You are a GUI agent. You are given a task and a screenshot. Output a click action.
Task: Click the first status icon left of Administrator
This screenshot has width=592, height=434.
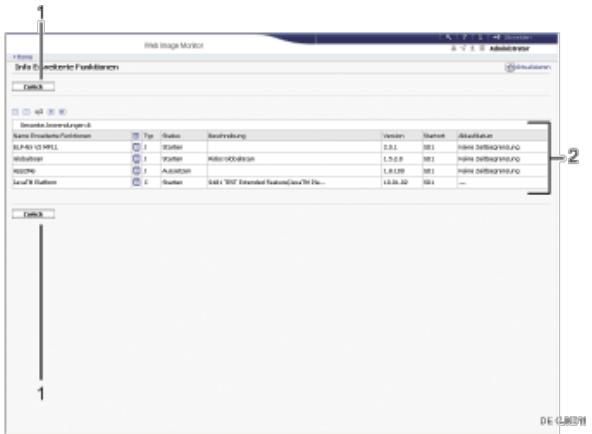coord(454,48)
